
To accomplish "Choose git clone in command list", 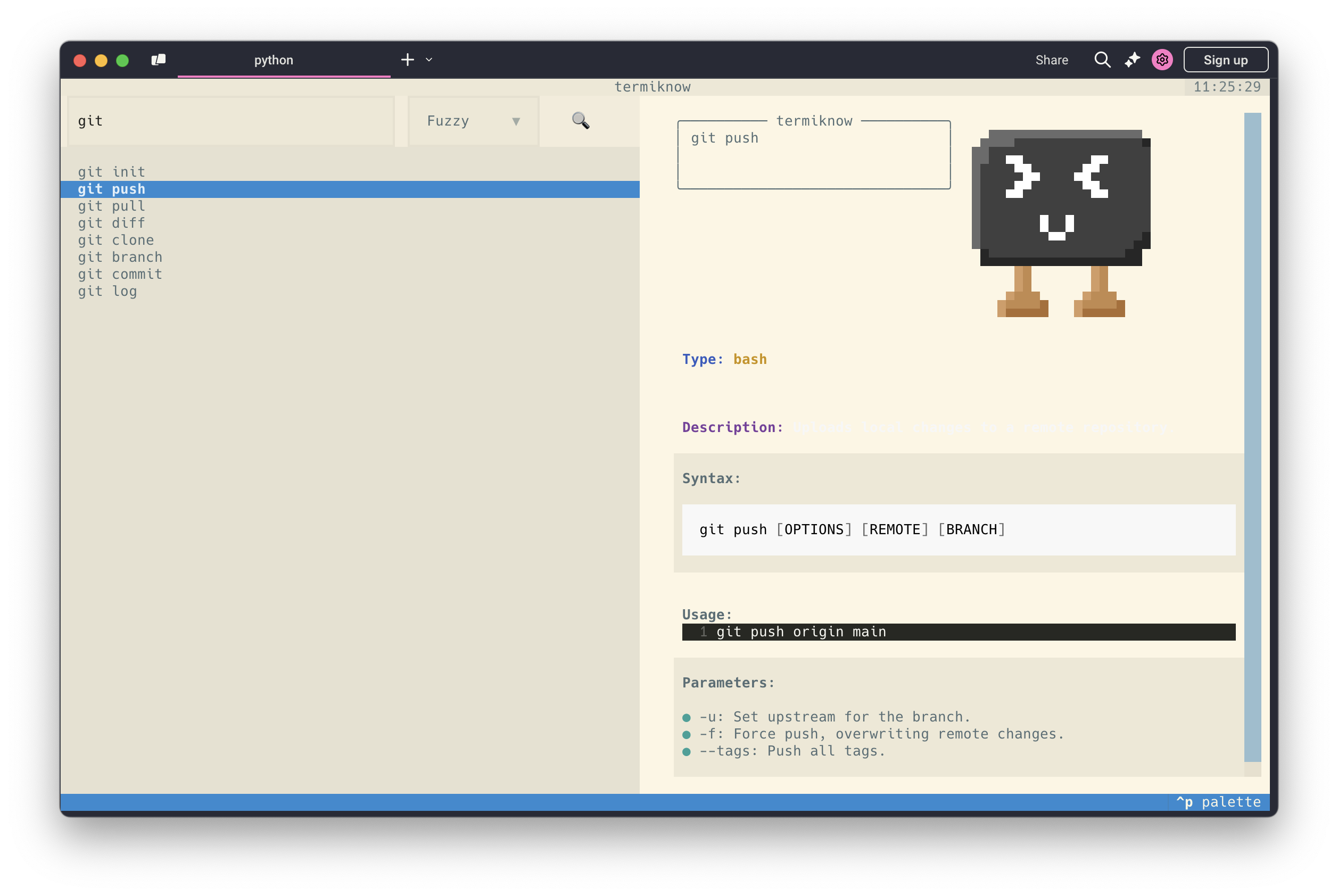I will pos(116,240).
